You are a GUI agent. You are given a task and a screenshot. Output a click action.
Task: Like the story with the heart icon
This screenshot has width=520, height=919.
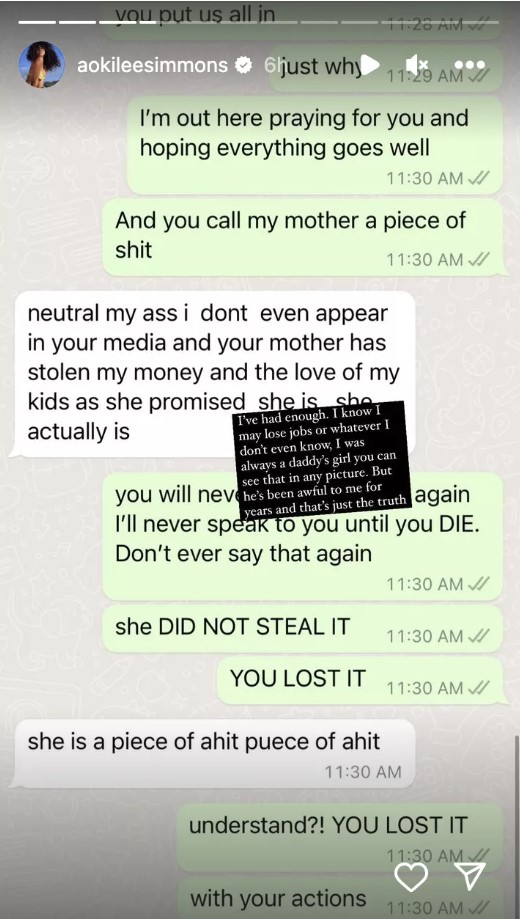411,877
